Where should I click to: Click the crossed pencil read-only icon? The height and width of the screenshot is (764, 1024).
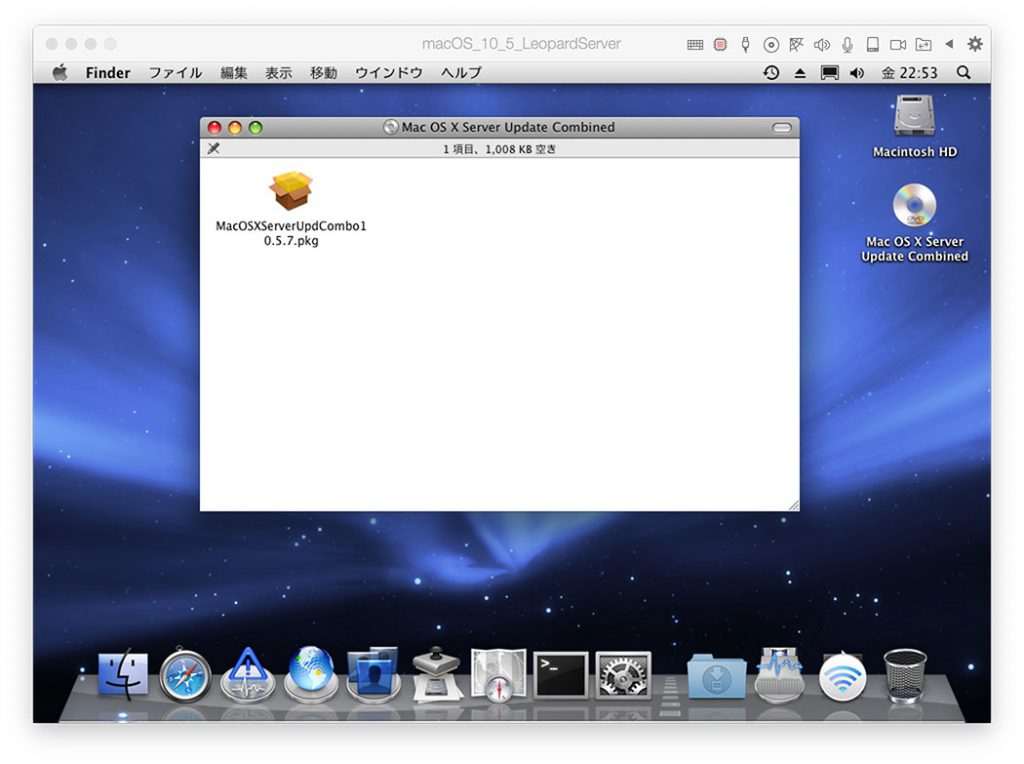214,148
